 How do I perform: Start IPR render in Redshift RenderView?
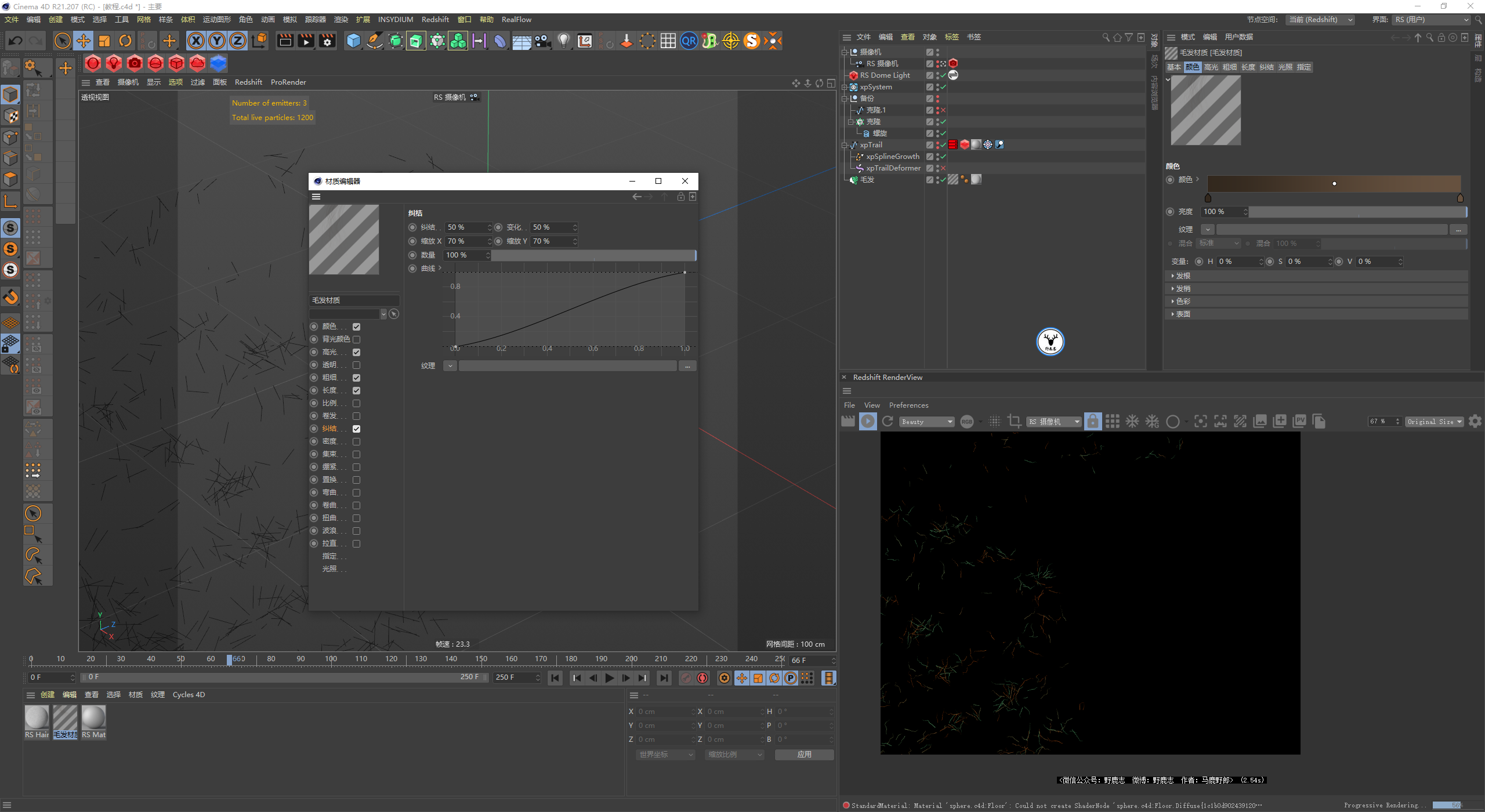pyautogui.click(x=868, y=422)
